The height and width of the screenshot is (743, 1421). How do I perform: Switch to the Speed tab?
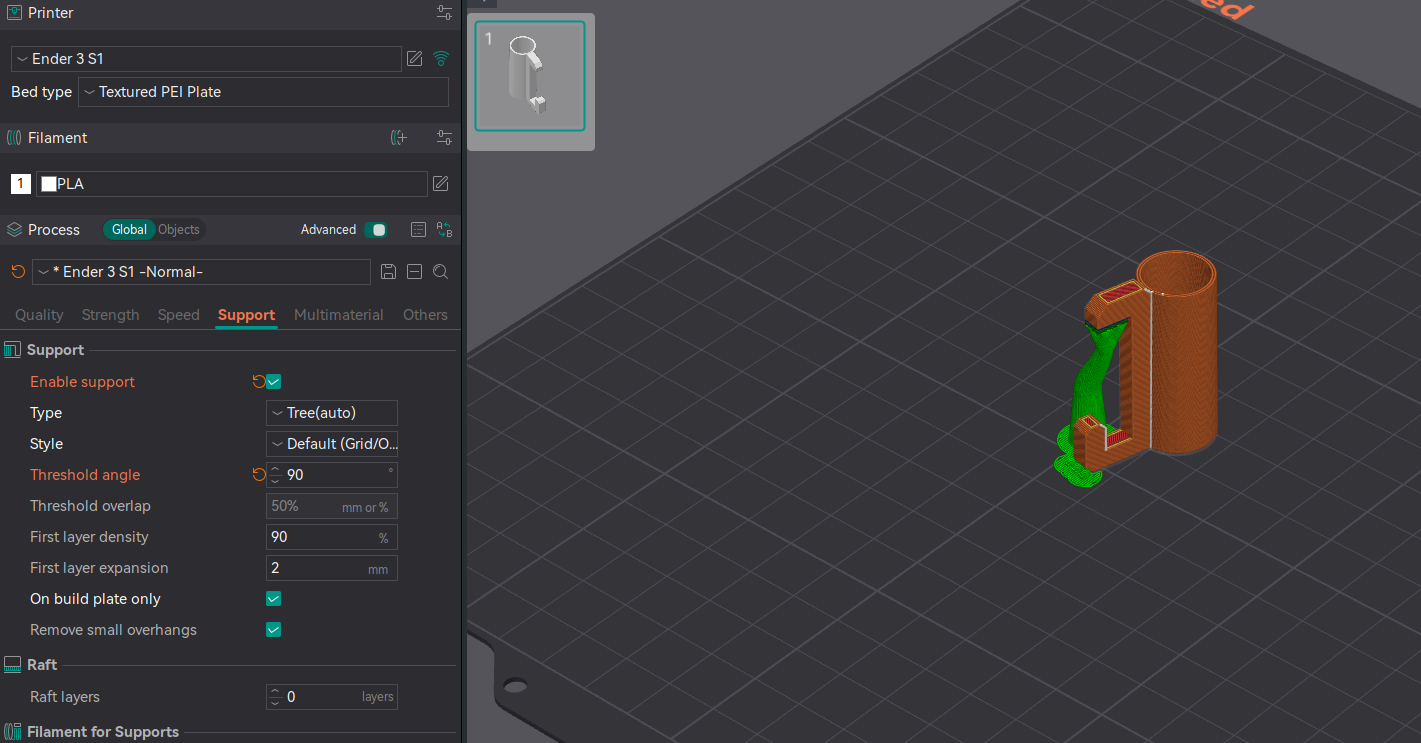point(179,315)
